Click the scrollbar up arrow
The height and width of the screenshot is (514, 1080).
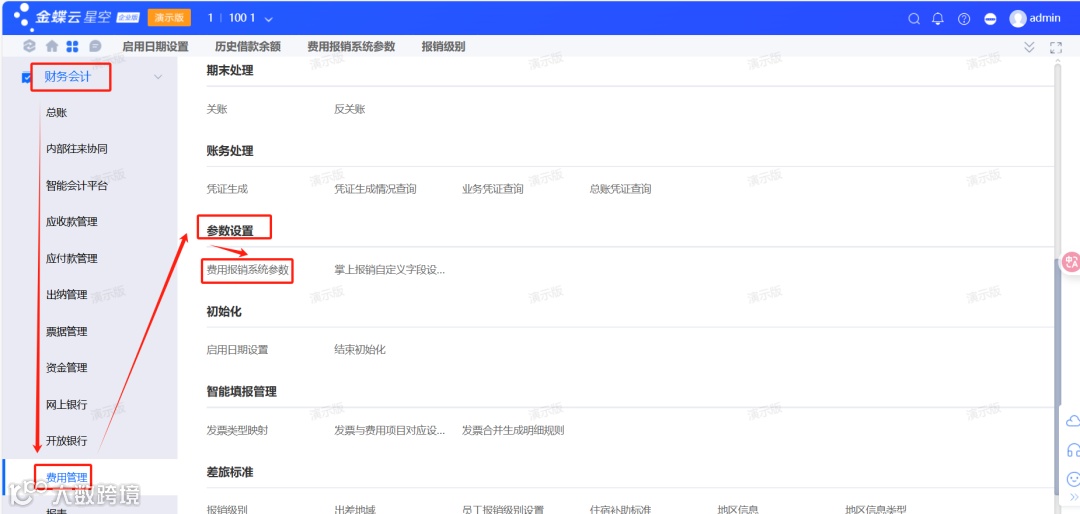coord(1058,63)
